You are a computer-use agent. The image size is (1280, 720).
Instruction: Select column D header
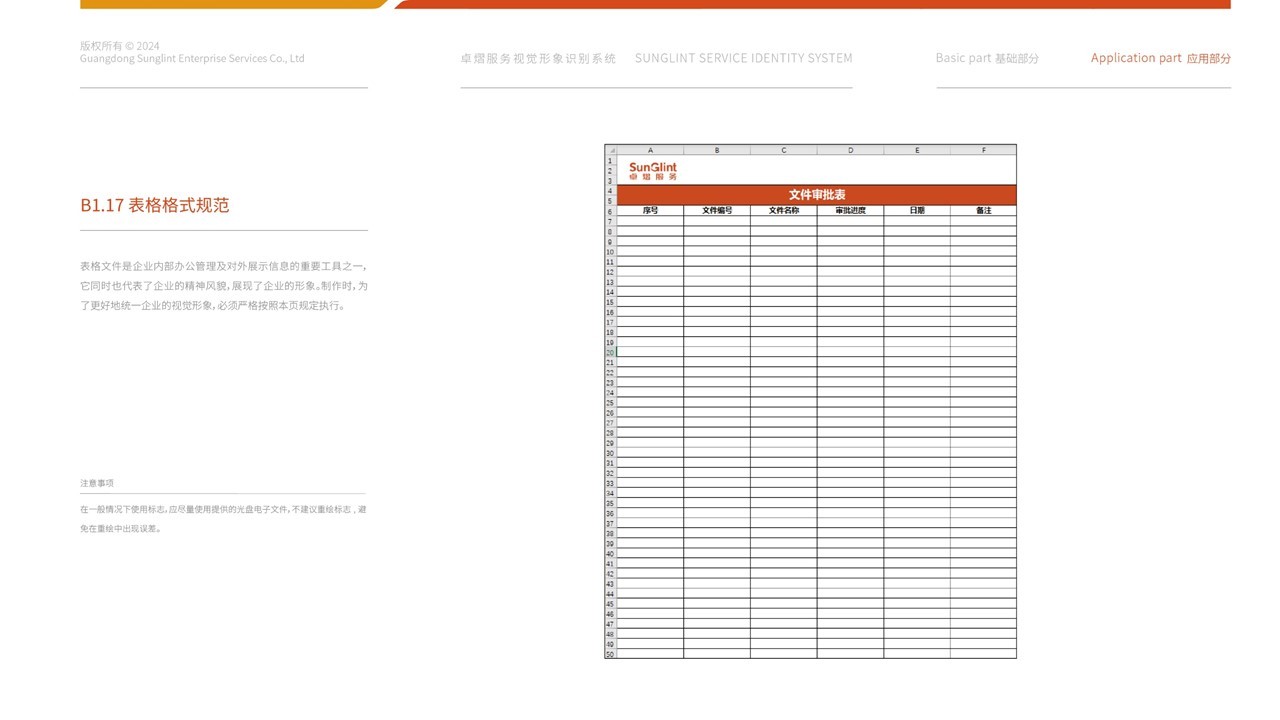coord(850,150)
